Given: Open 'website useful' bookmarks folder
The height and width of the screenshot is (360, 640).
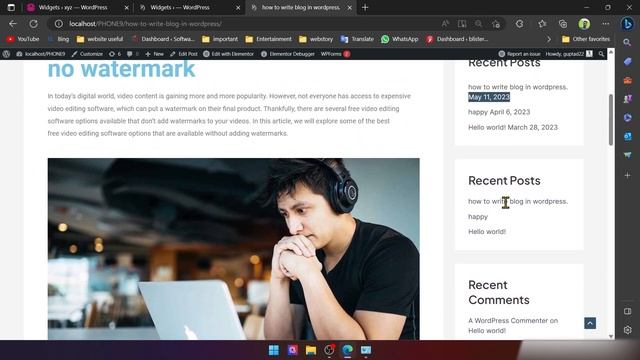Looking at the screenshot, I should [x=100, y=39].
